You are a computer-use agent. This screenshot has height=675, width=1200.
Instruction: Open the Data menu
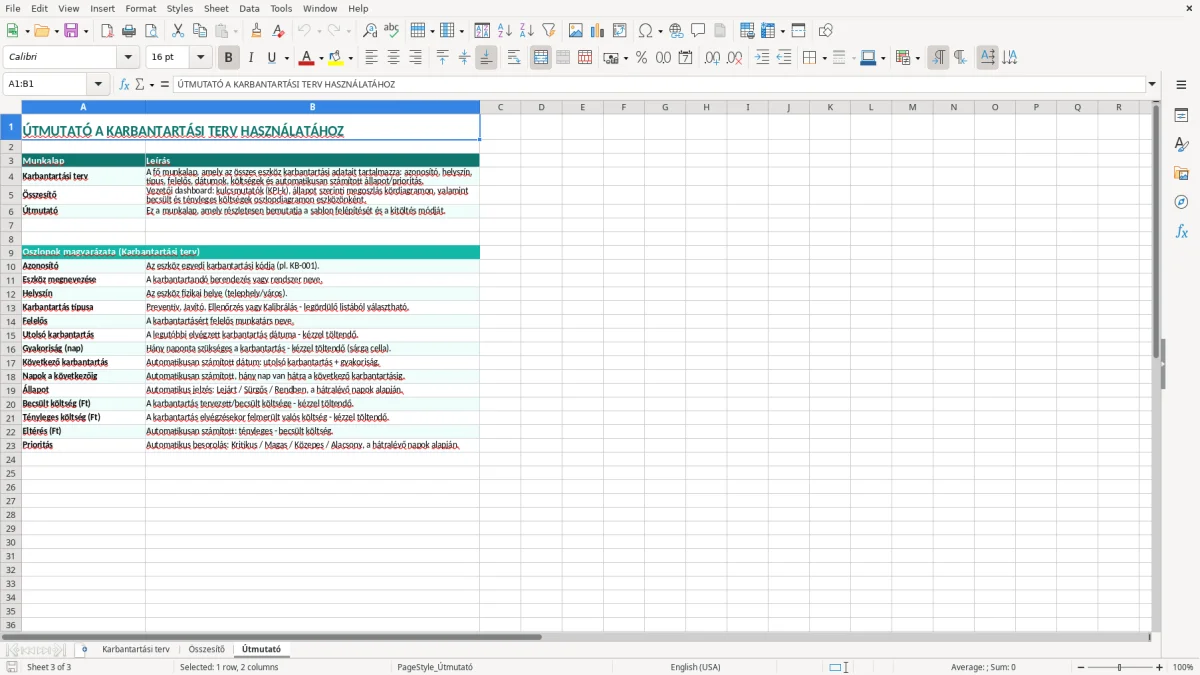250,8
